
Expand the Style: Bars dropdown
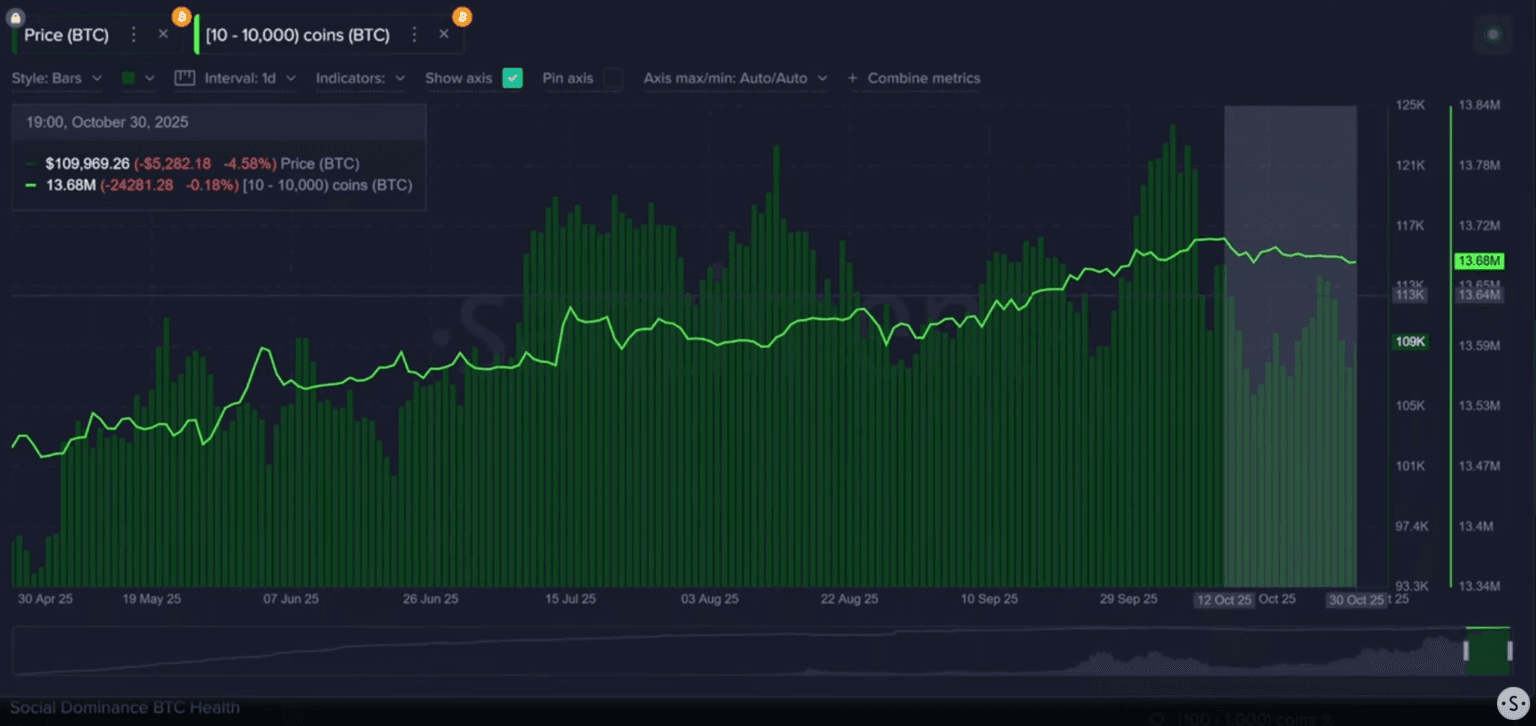[x=59, y=78]
